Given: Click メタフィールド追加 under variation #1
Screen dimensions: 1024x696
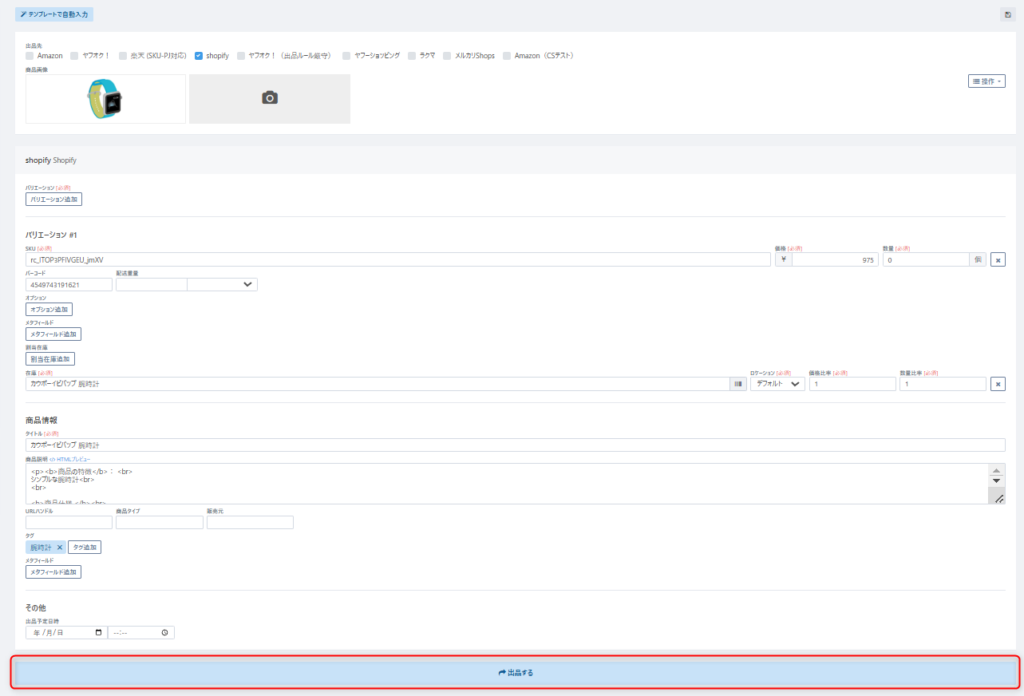Looking at the screenshot, I should pyautogui.click(x=54, y=334).
